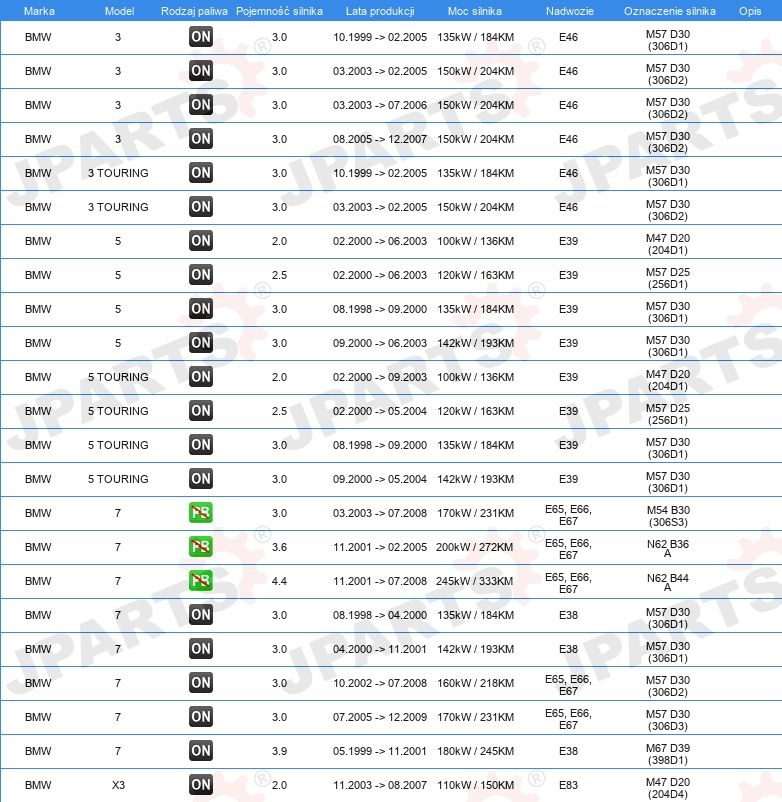The height and width of the screenshot is (802, 782).
Task: Click the ON icon in BMW 7 07.2005 -> 12.2009 row
Action: (x=200, y=717)
